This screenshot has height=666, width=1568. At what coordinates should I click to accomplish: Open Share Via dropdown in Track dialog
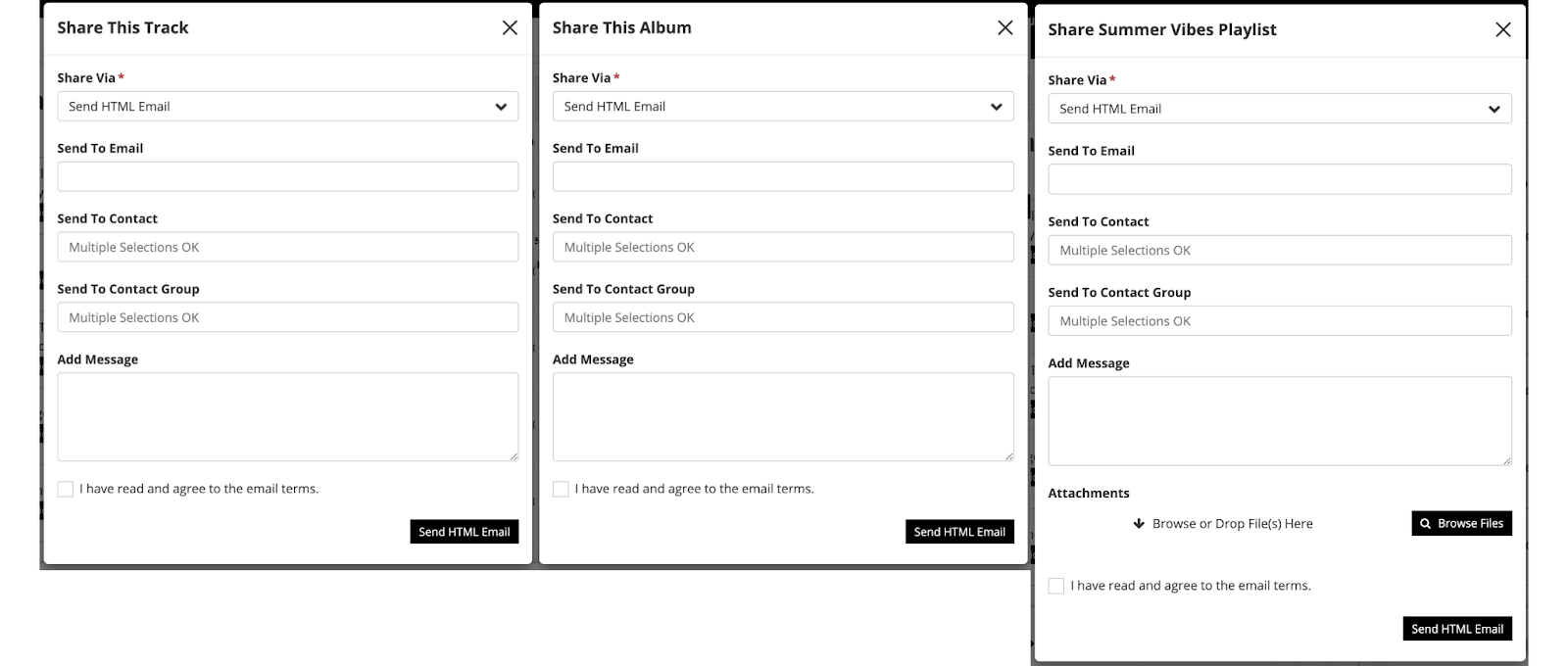(287, 107)
